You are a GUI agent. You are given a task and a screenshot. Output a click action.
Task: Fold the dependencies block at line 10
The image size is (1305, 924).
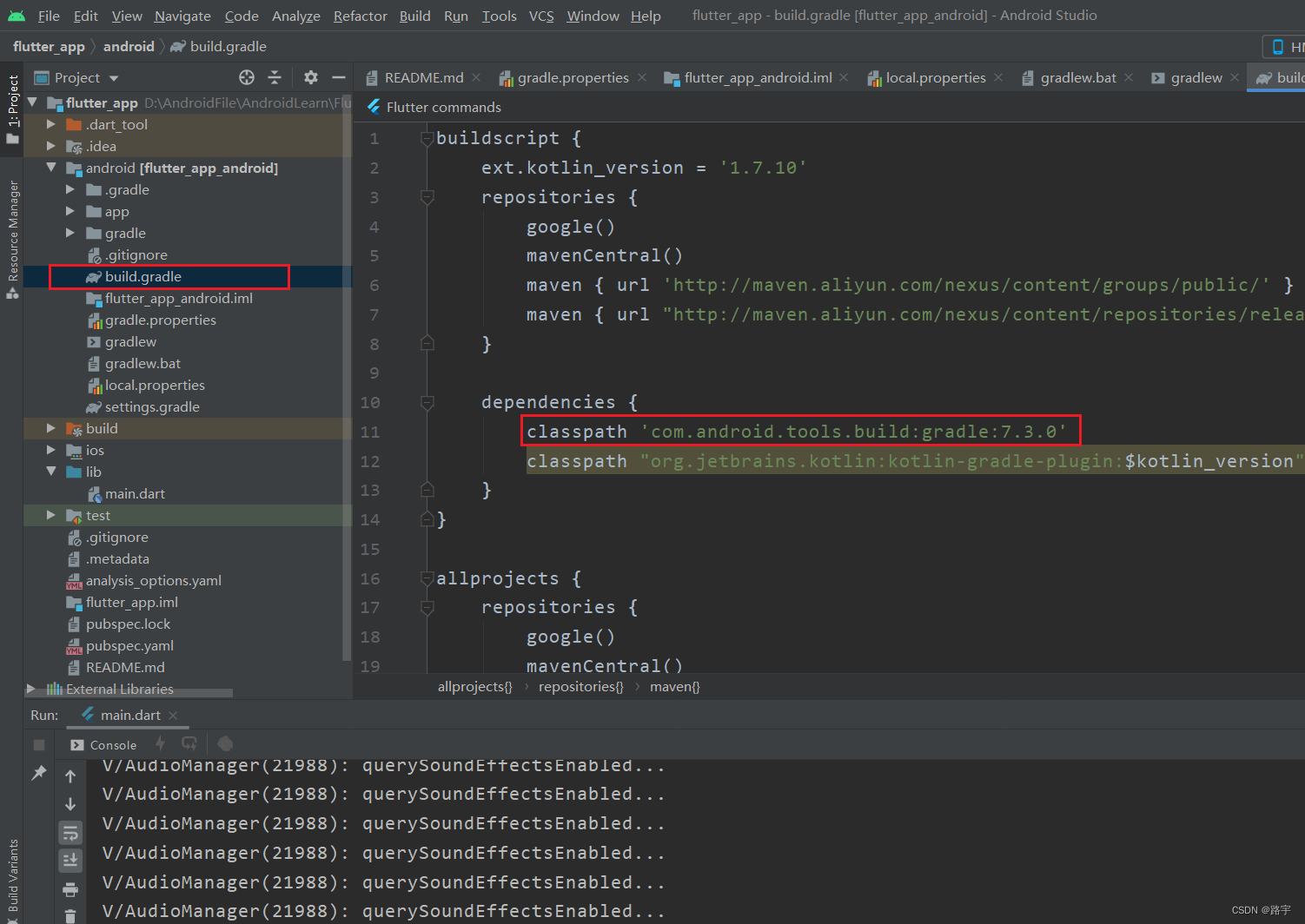click(427, 402)
